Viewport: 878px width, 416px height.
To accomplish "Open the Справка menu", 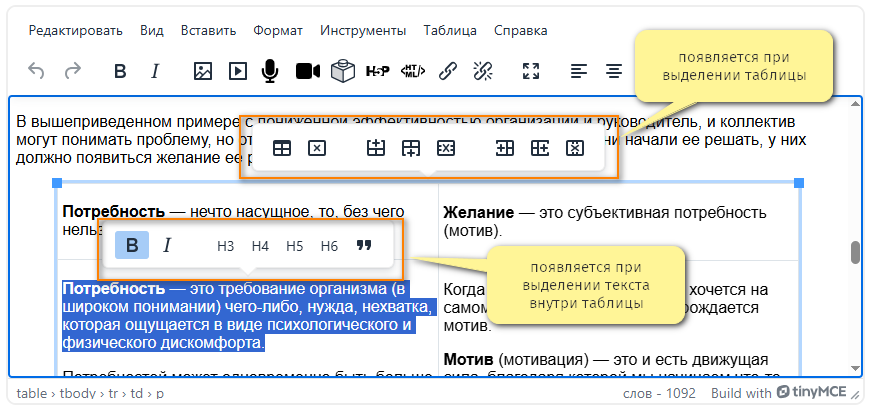I will click(x=521, y=30).
